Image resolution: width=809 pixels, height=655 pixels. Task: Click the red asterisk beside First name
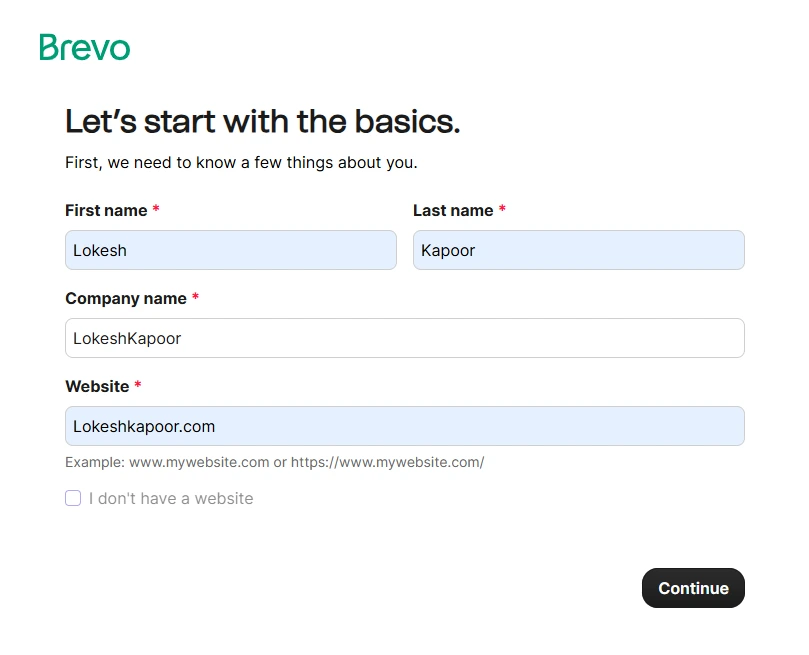(156, 210)
